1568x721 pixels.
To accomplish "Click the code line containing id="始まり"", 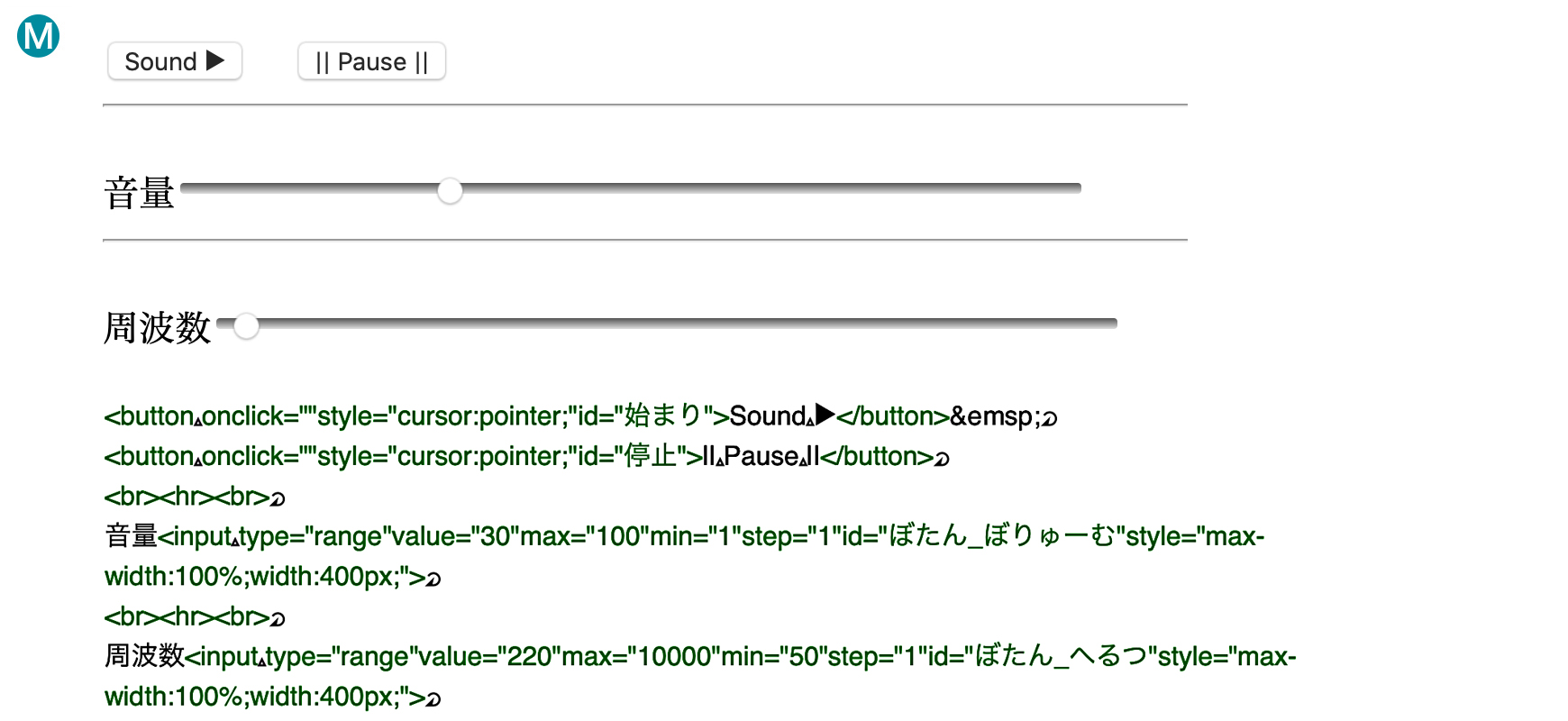I will (x=580, y=415).
